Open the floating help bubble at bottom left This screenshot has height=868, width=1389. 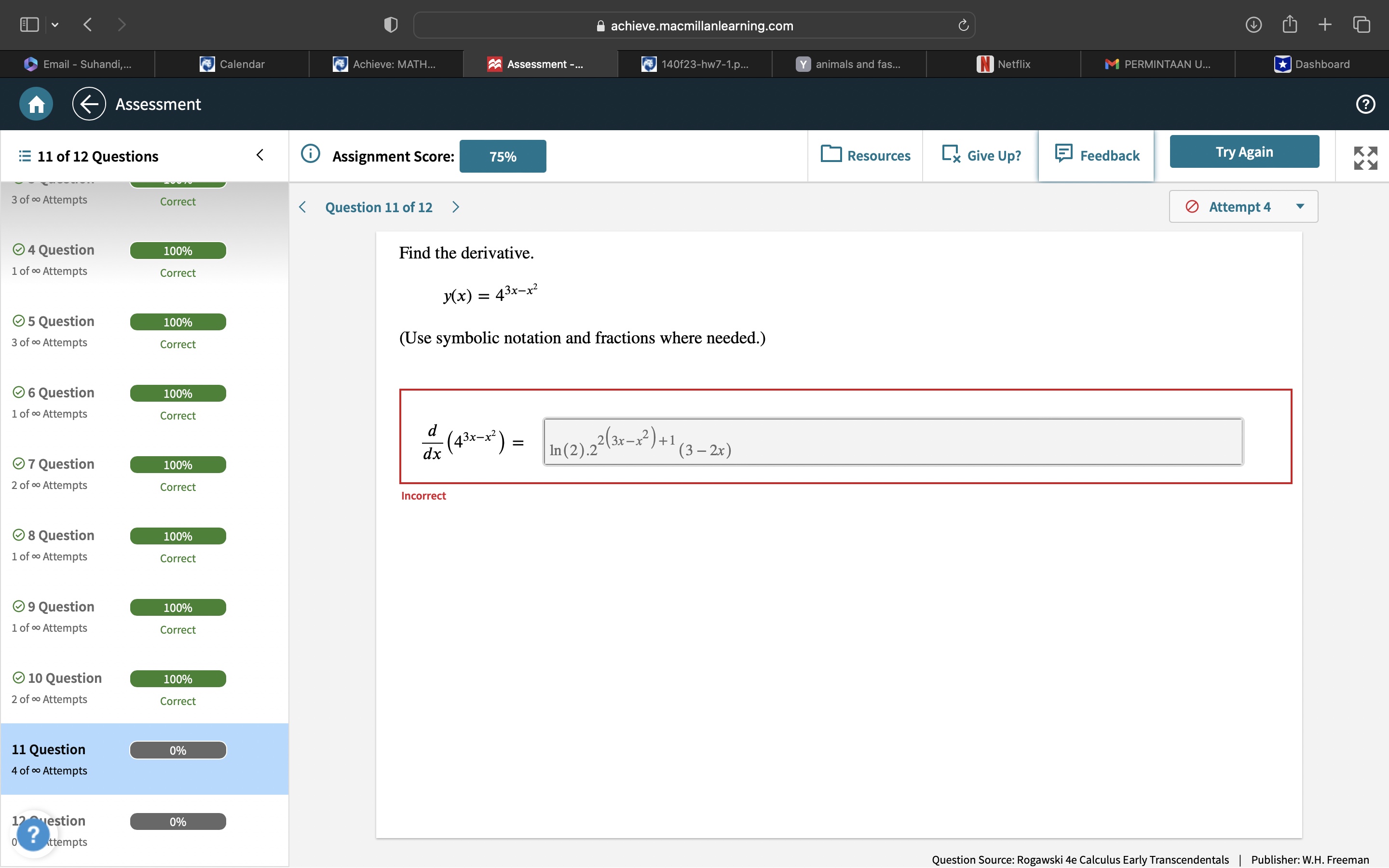pyautogui.click(x=33, y=834)
